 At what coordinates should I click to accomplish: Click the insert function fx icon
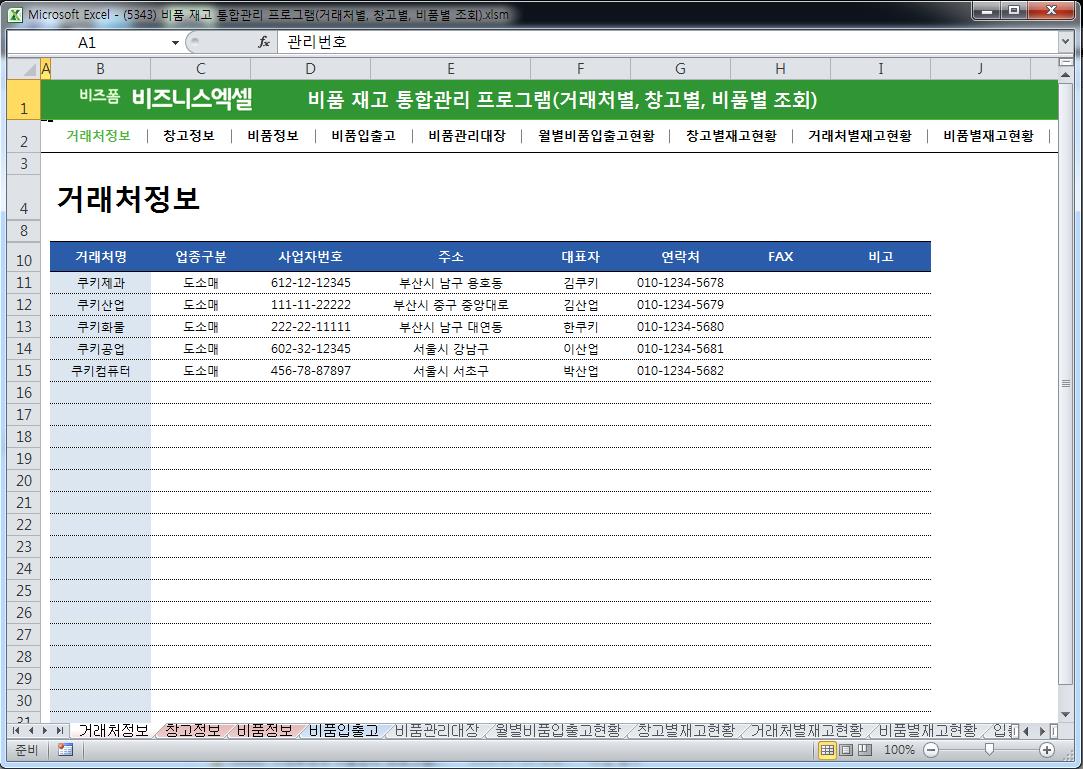(x=264, y=43)
